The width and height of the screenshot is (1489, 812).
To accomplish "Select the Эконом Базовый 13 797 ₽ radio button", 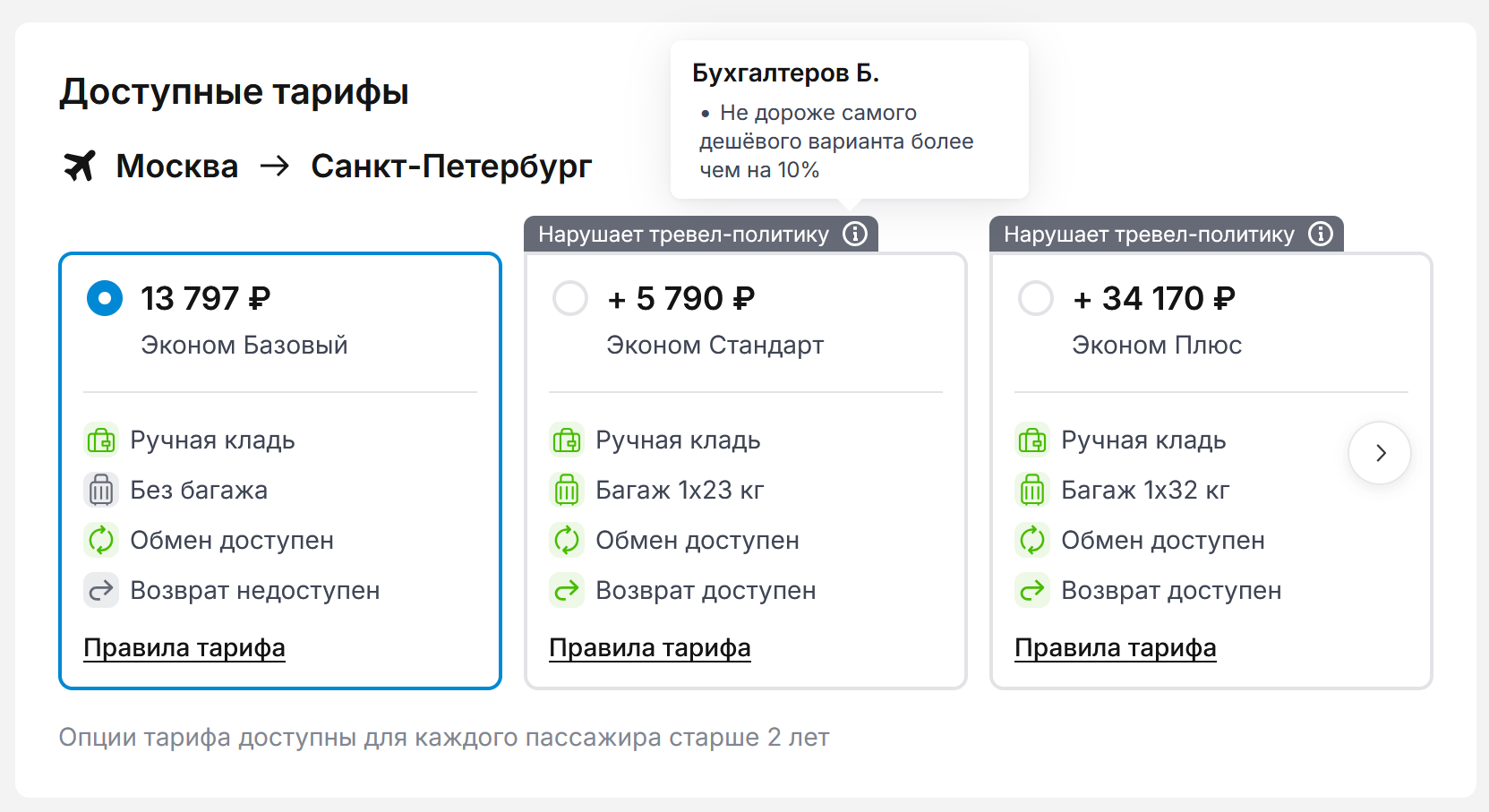I will tap(105, 298).
